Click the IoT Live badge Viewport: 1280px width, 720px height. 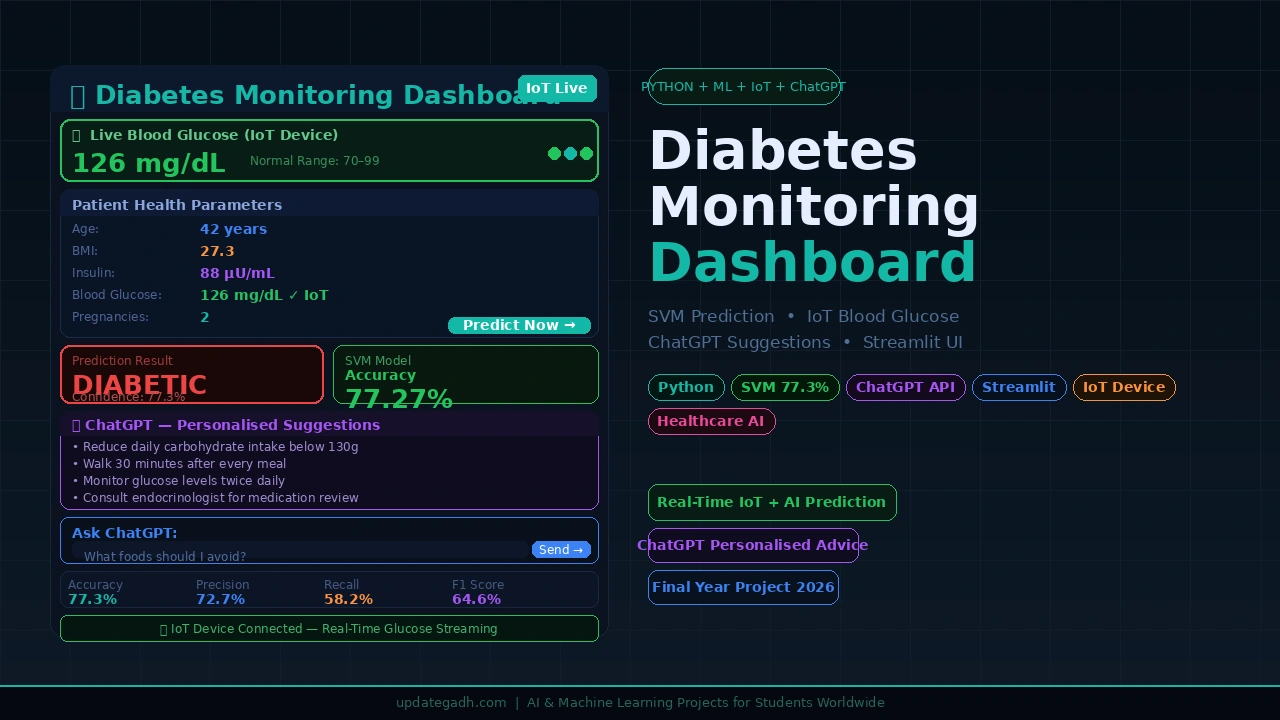tap(556, 88)
